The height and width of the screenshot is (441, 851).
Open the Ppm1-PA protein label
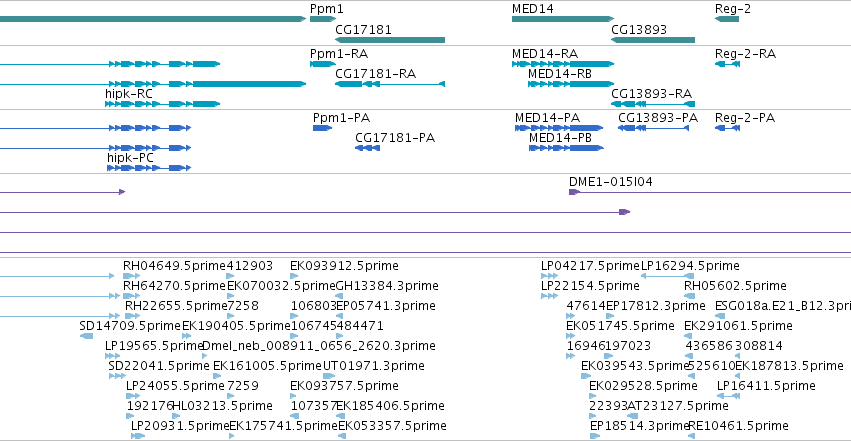pyautogui.click(x=341, y=118)
